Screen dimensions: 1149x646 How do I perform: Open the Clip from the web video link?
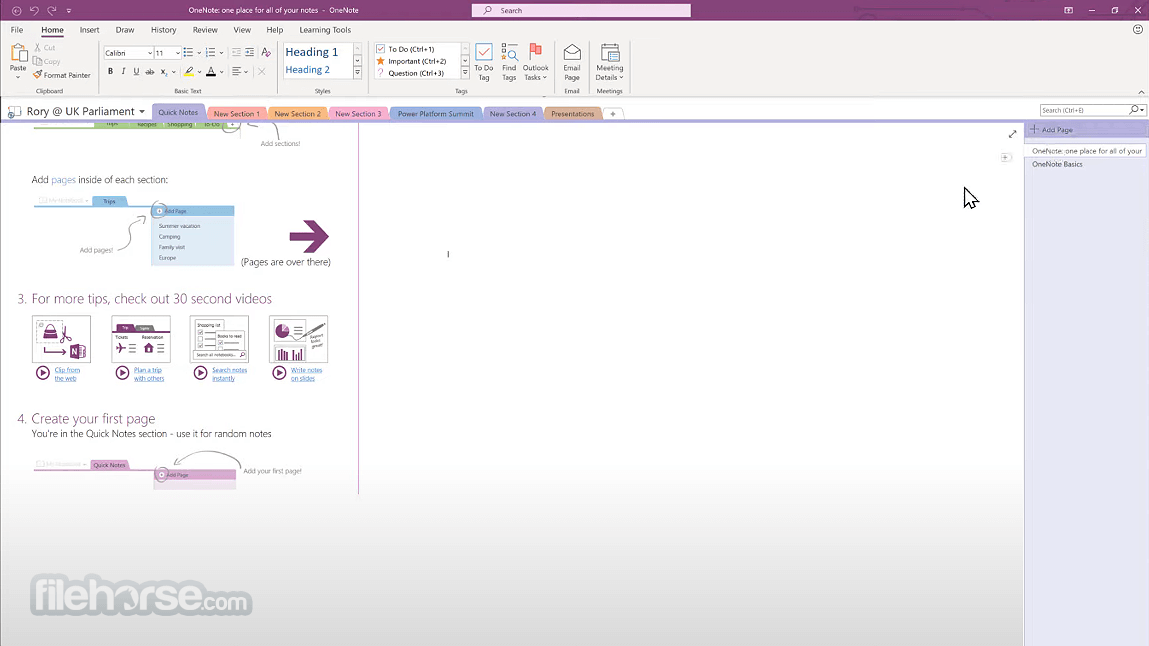click(x=67, y=374)
